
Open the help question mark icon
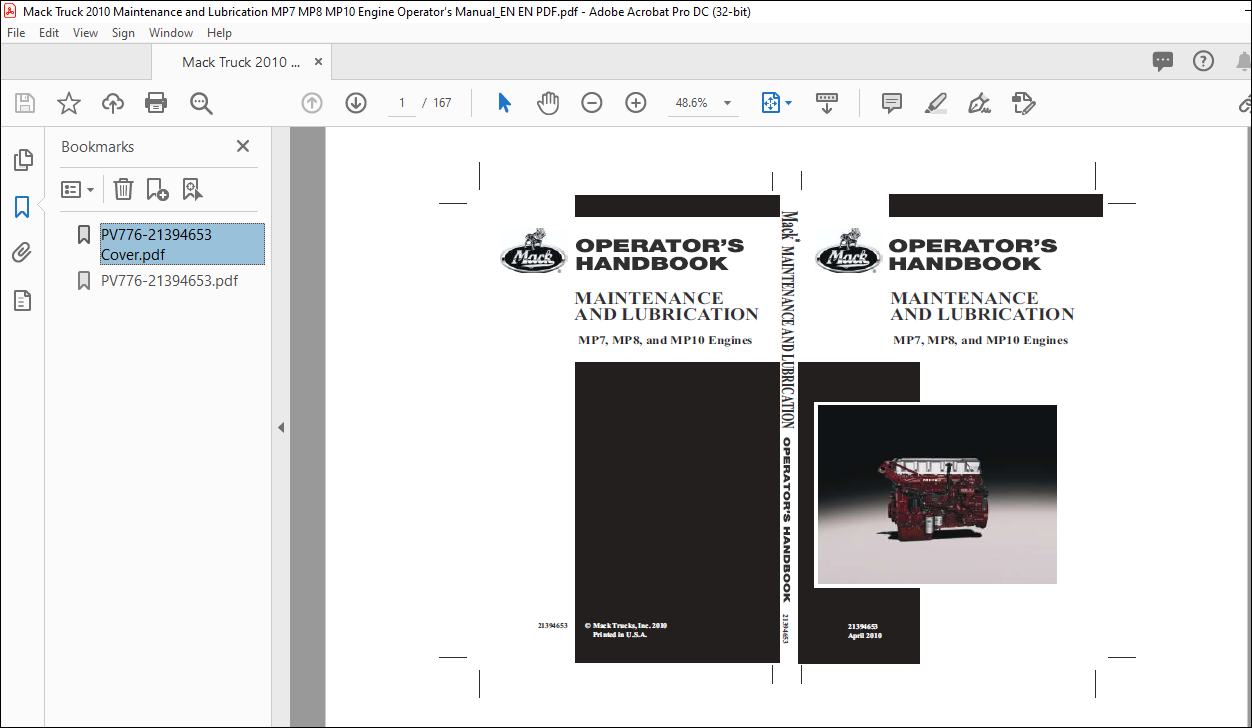(x=1204, y=61)
